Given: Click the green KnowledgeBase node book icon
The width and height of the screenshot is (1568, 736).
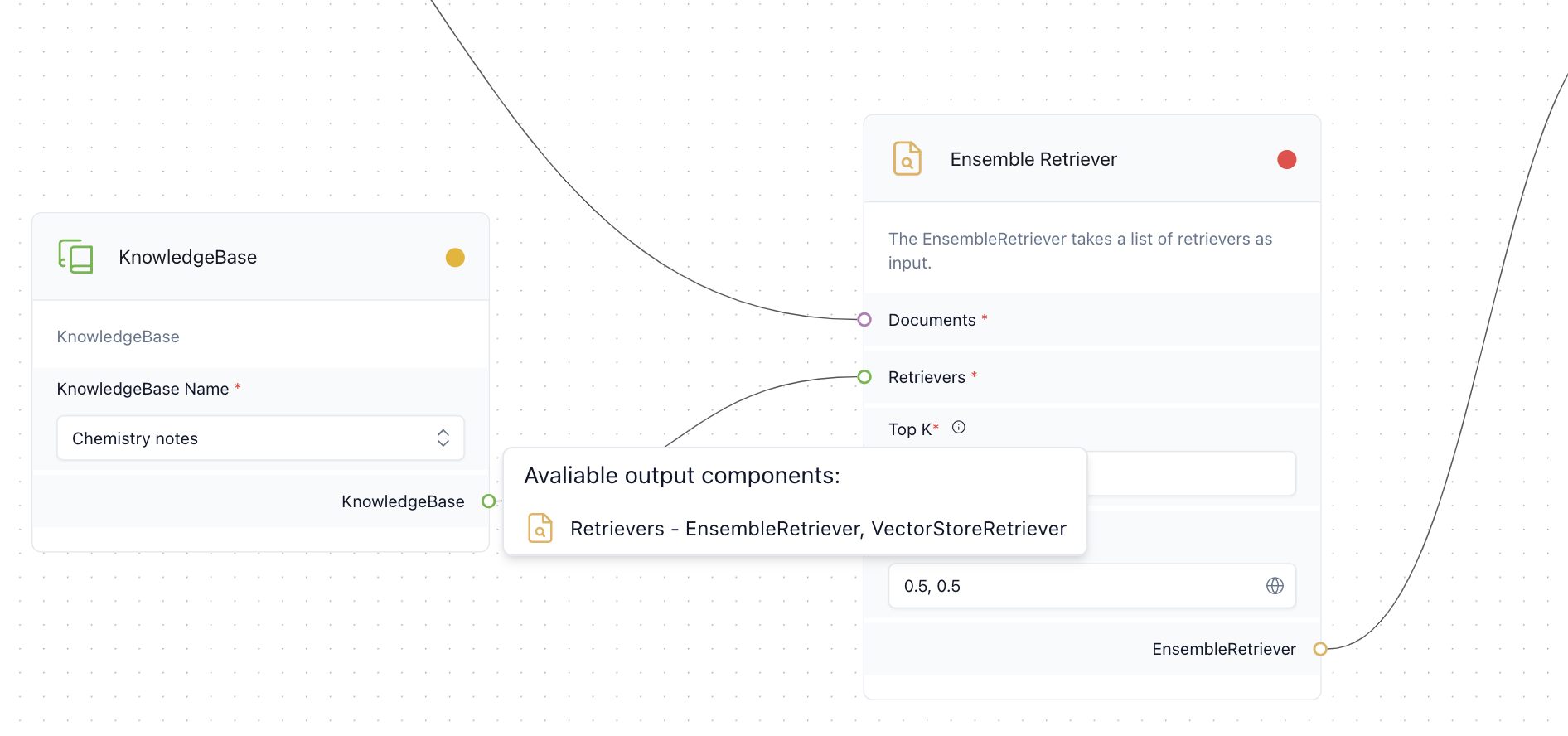Looking at the screenshot, I should coord(75,257).
